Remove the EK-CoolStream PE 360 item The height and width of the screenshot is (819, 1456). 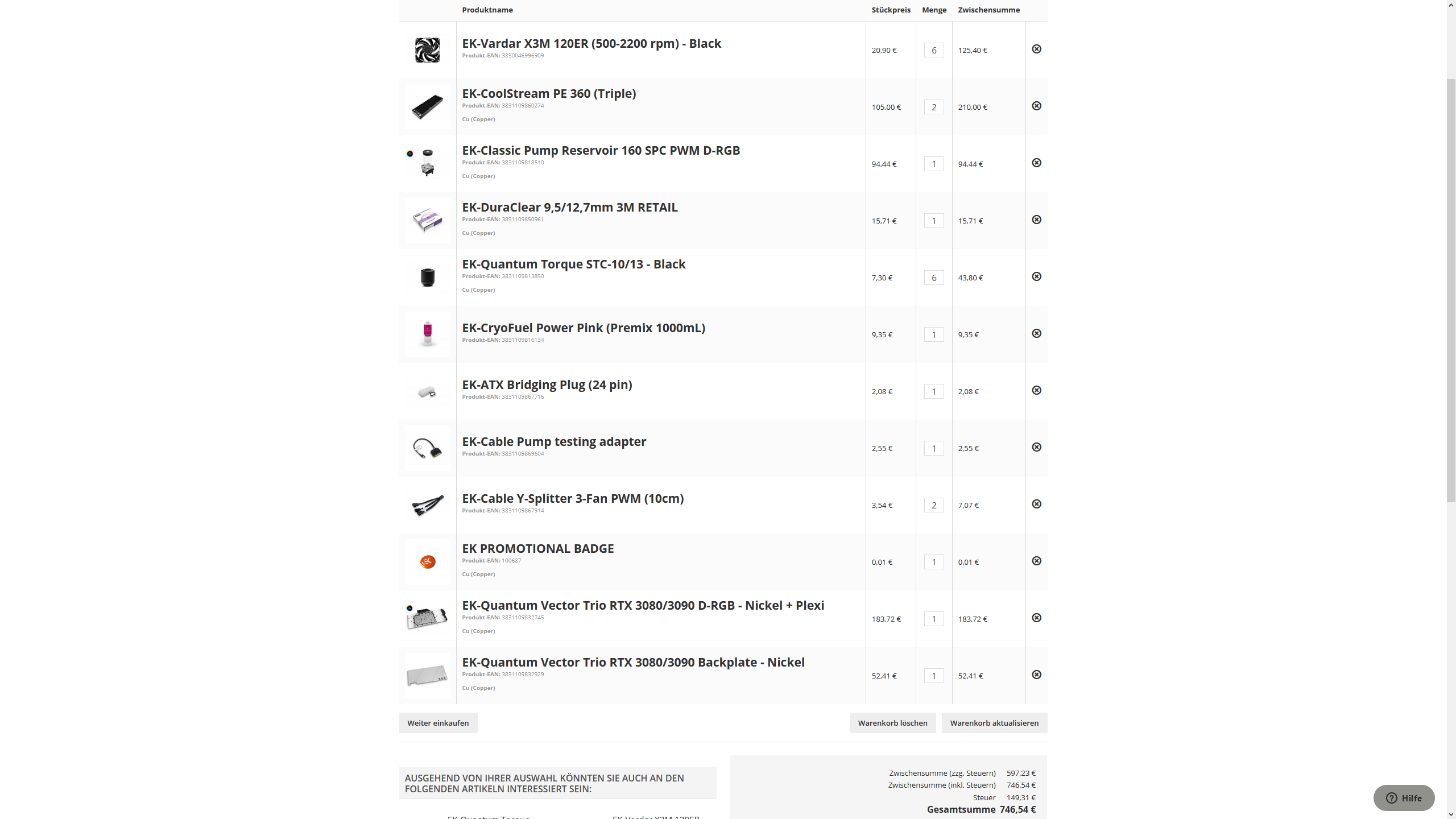pos(1036,106)
